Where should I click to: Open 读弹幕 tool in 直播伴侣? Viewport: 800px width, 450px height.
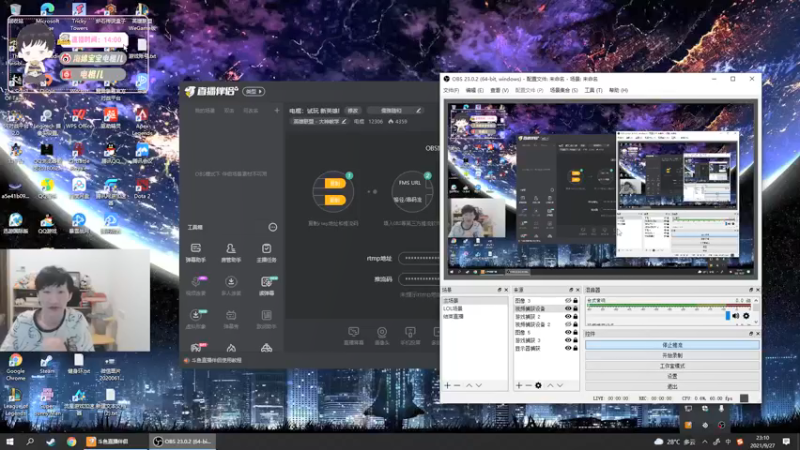266,286
